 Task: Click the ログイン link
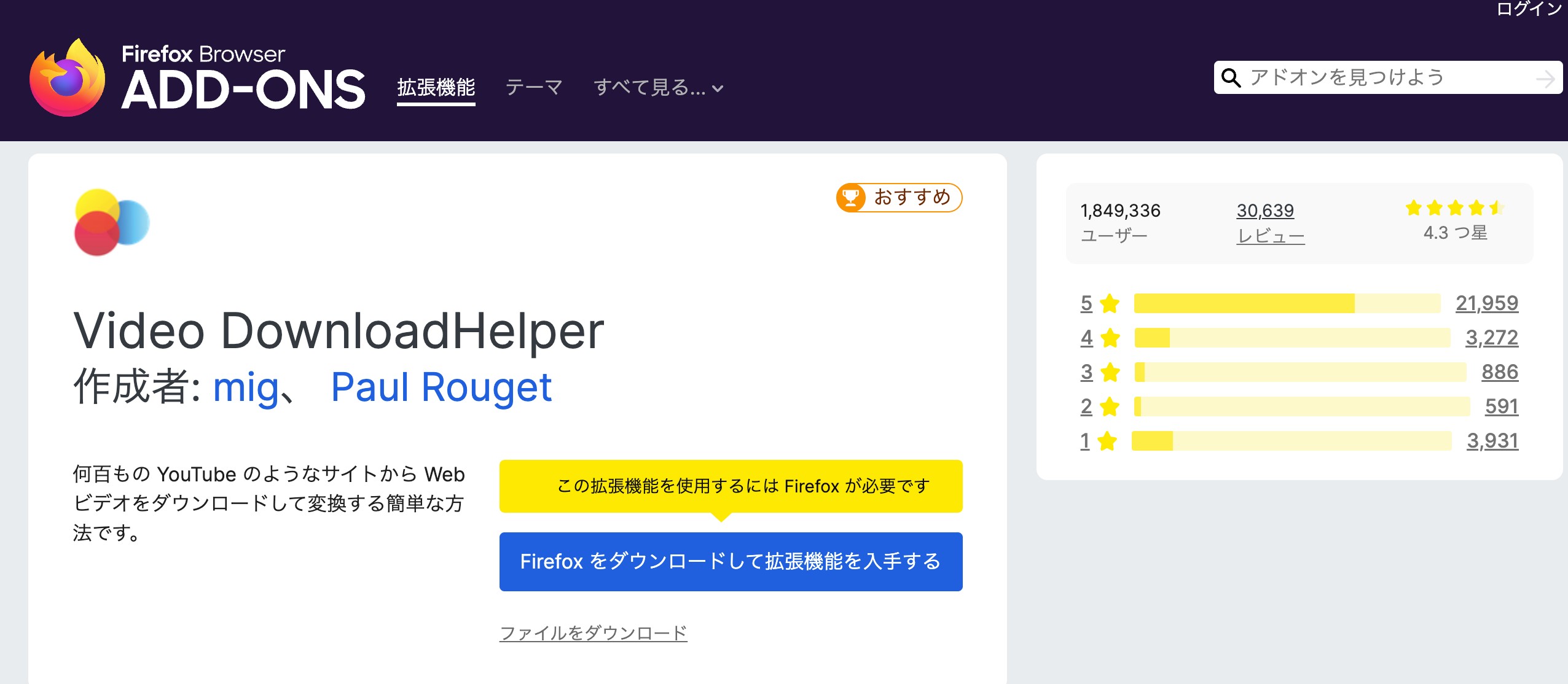pyautogui.click(x=1529, y=9)
